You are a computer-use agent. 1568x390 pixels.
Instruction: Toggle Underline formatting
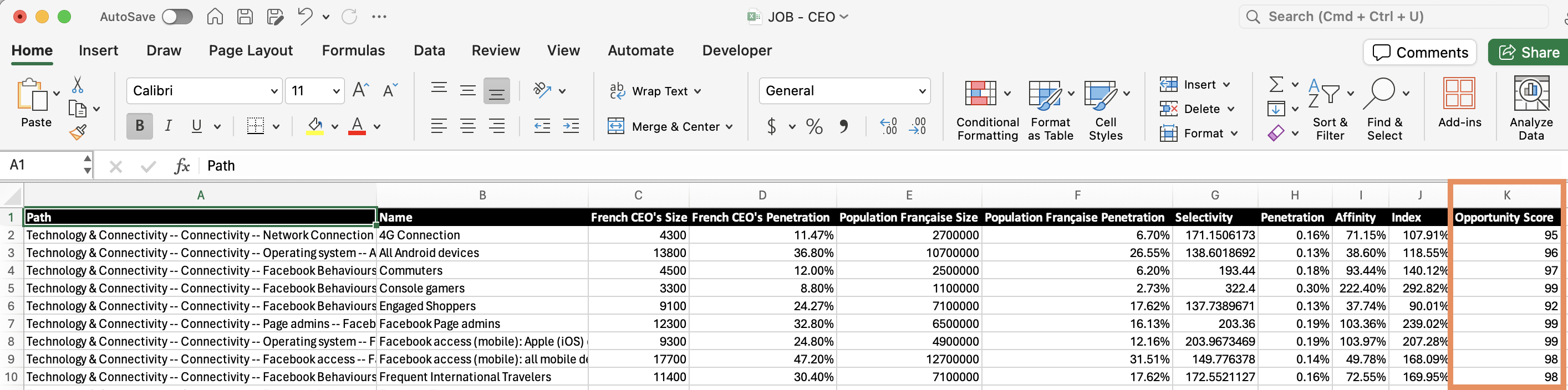pyautogui.click(x=197, y=126)
